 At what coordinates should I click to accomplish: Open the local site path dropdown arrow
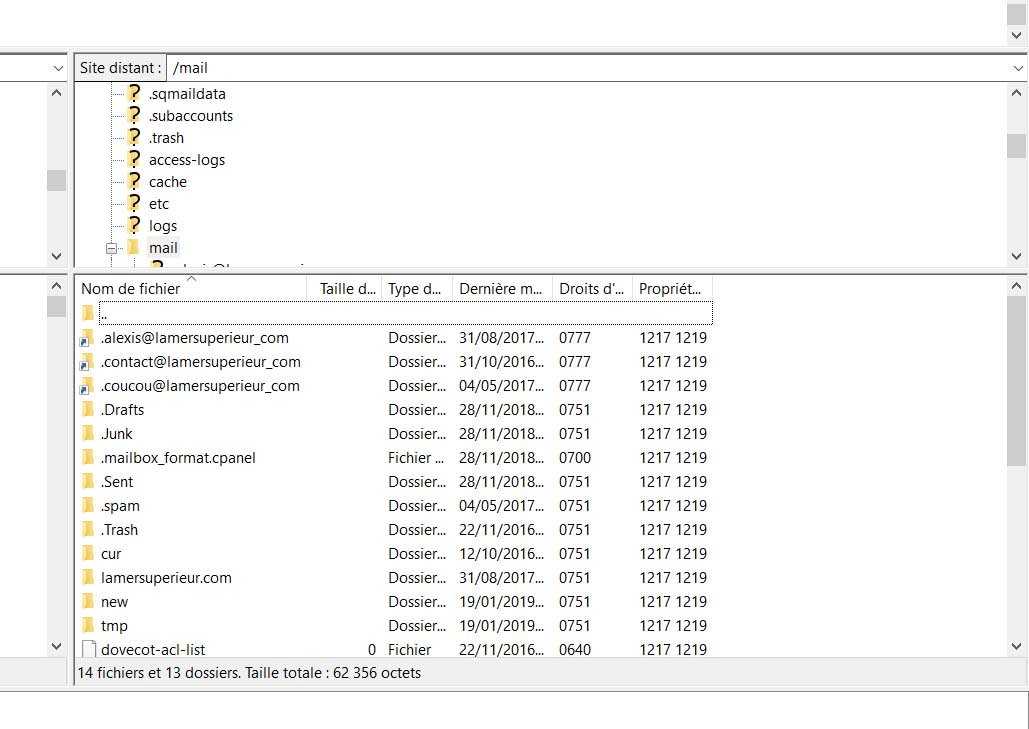point(58,68)
